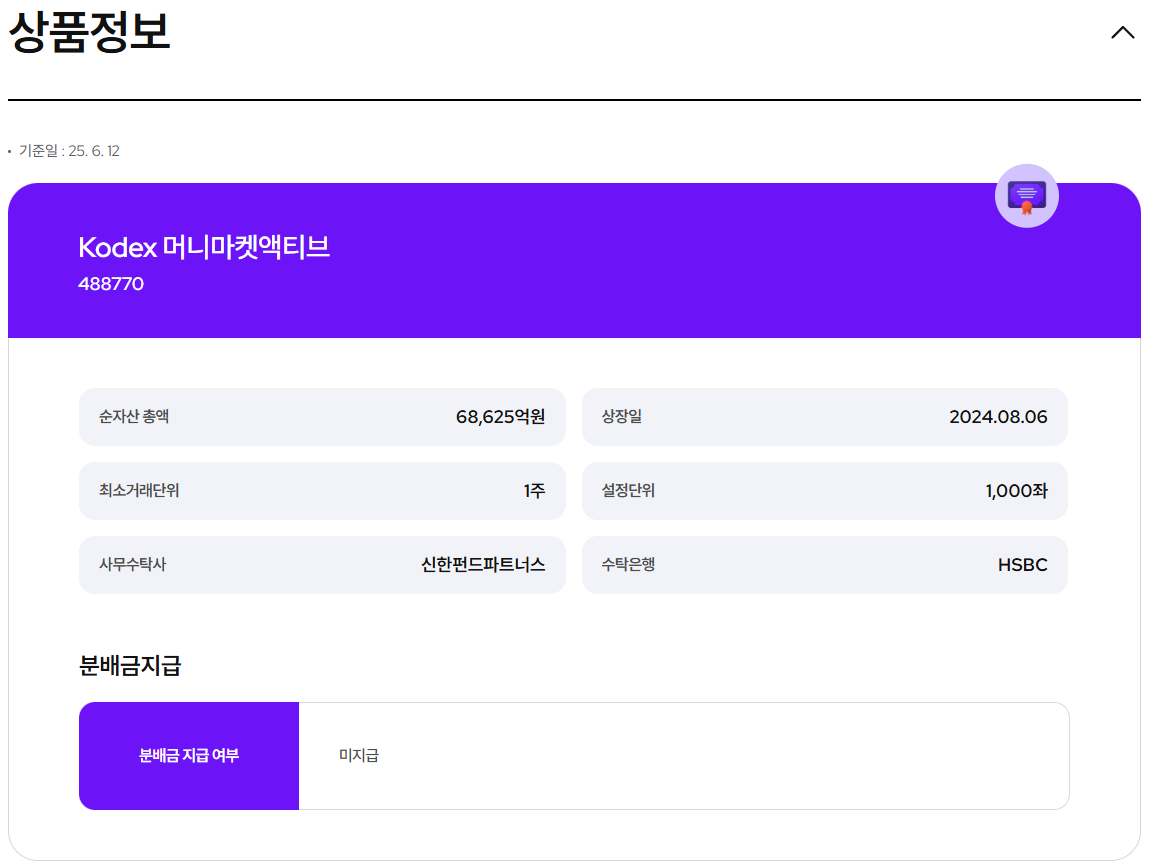The width and height of the screenshot is (1156, 867).
Task: Select the 상장일 information card
Action: click(x=824, y=416)
